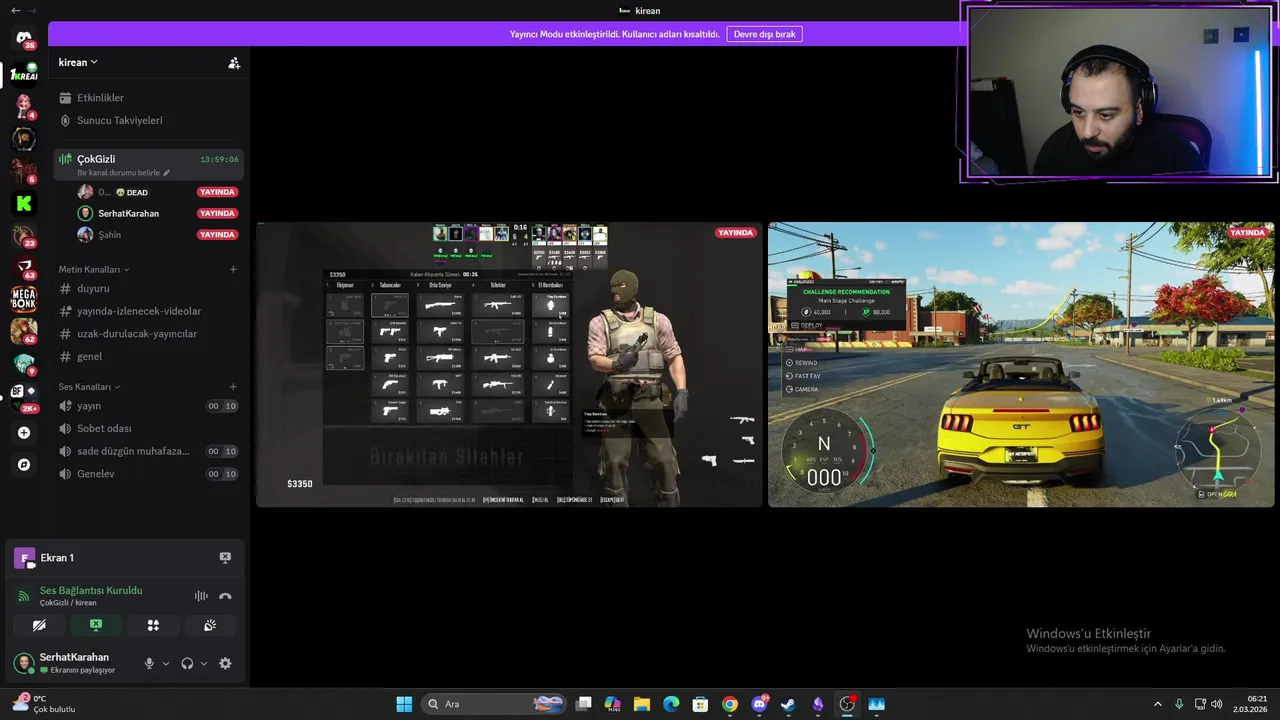Select the DEAD user in voice list

point(158,192)
